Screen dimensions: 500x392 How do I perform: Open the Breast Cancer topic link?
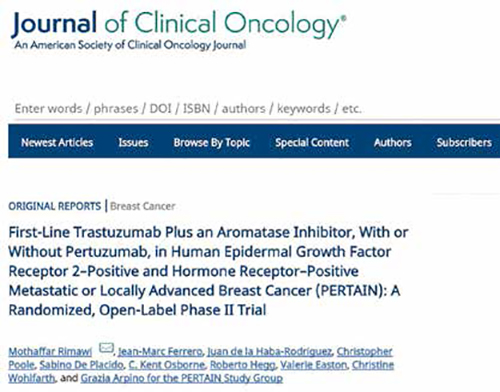click(143, 206)
